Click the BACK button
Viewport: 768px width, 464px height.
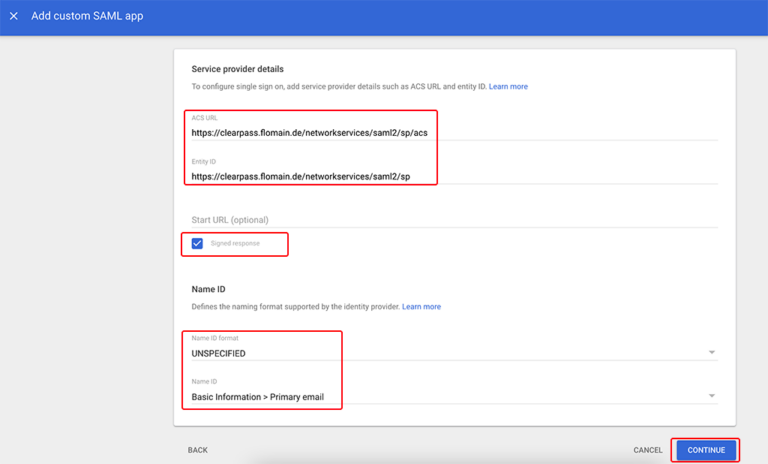point(198,450)
